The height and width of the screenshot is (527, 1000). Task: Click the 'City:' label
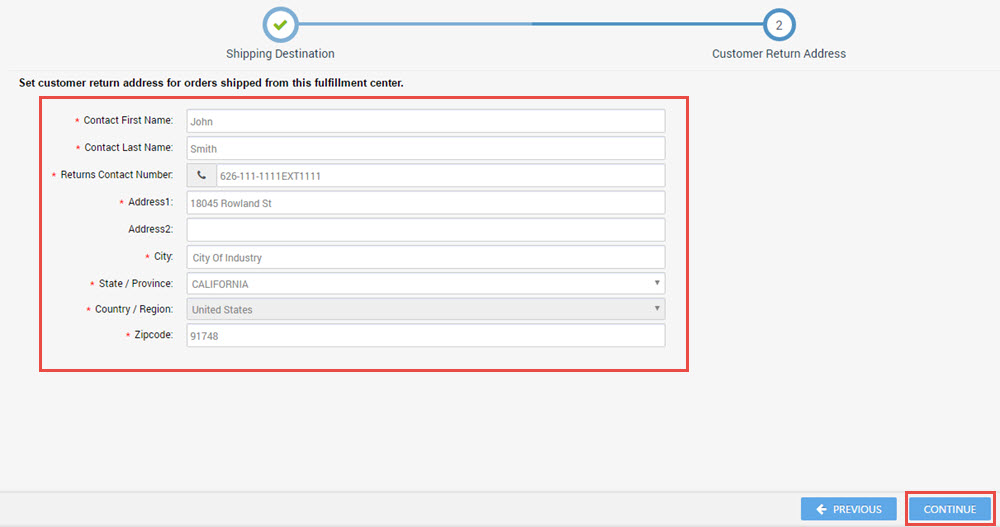(163, 256)
